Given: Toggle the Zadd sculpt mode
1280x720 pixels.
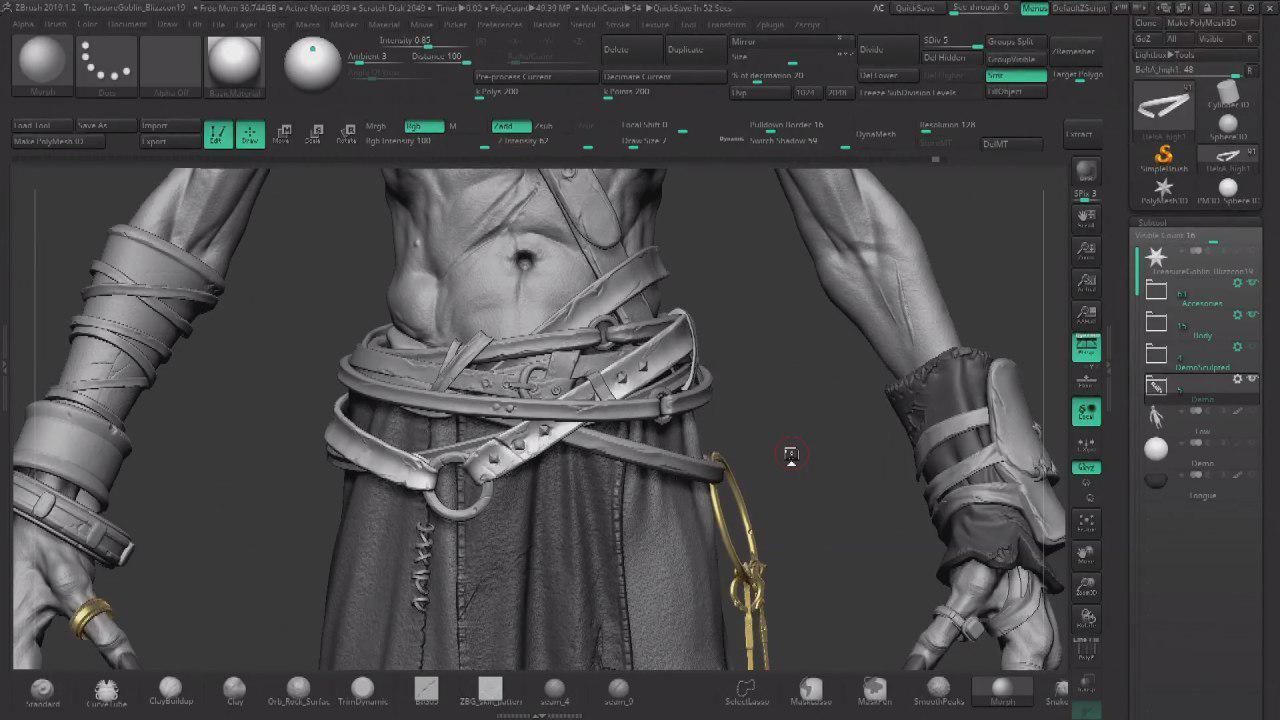Looking at the screenshot, I should (510, 126).
